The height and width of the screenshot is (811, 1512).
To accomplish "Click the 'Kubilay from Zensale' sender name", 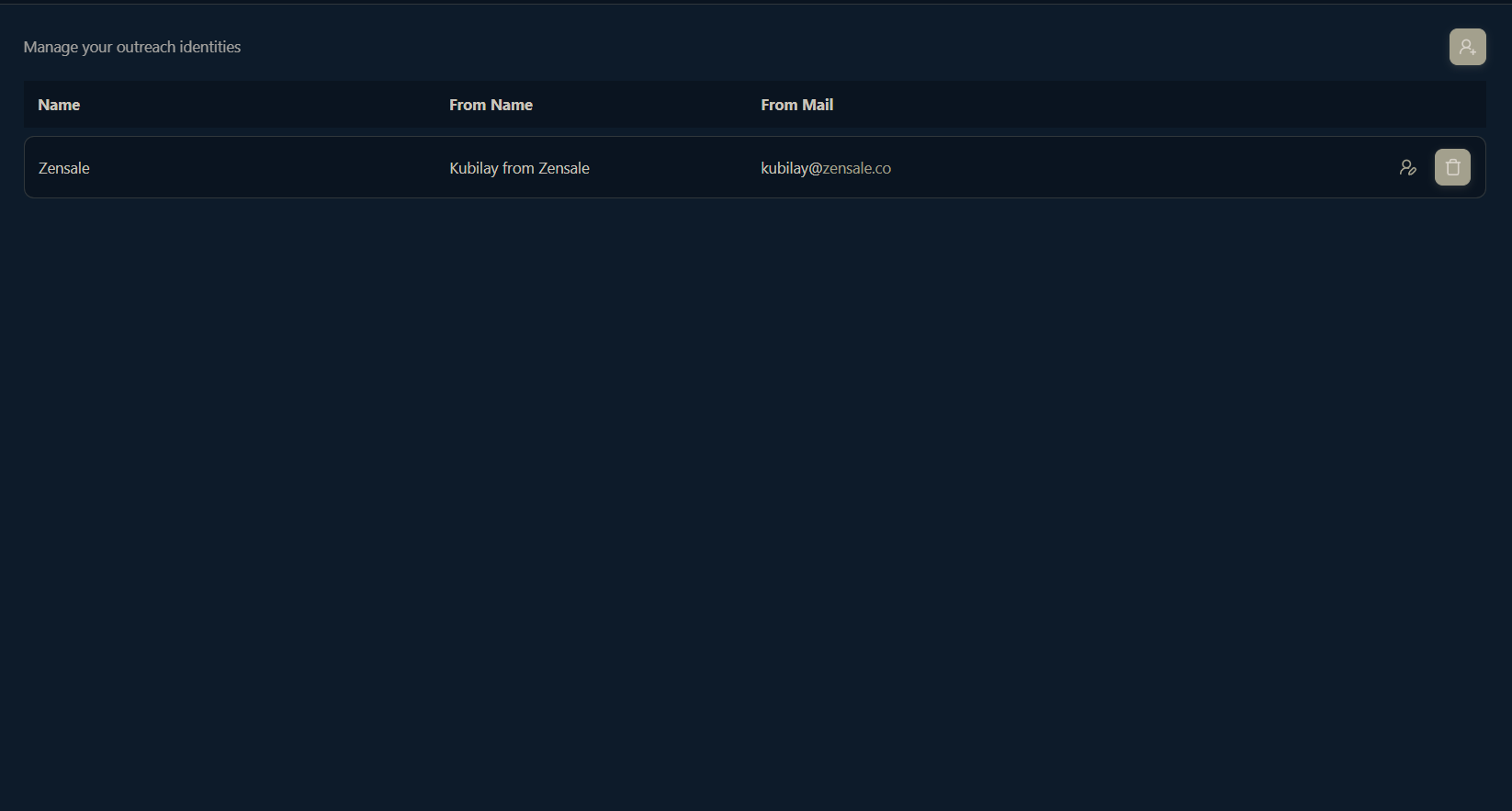I will (519, 168).
